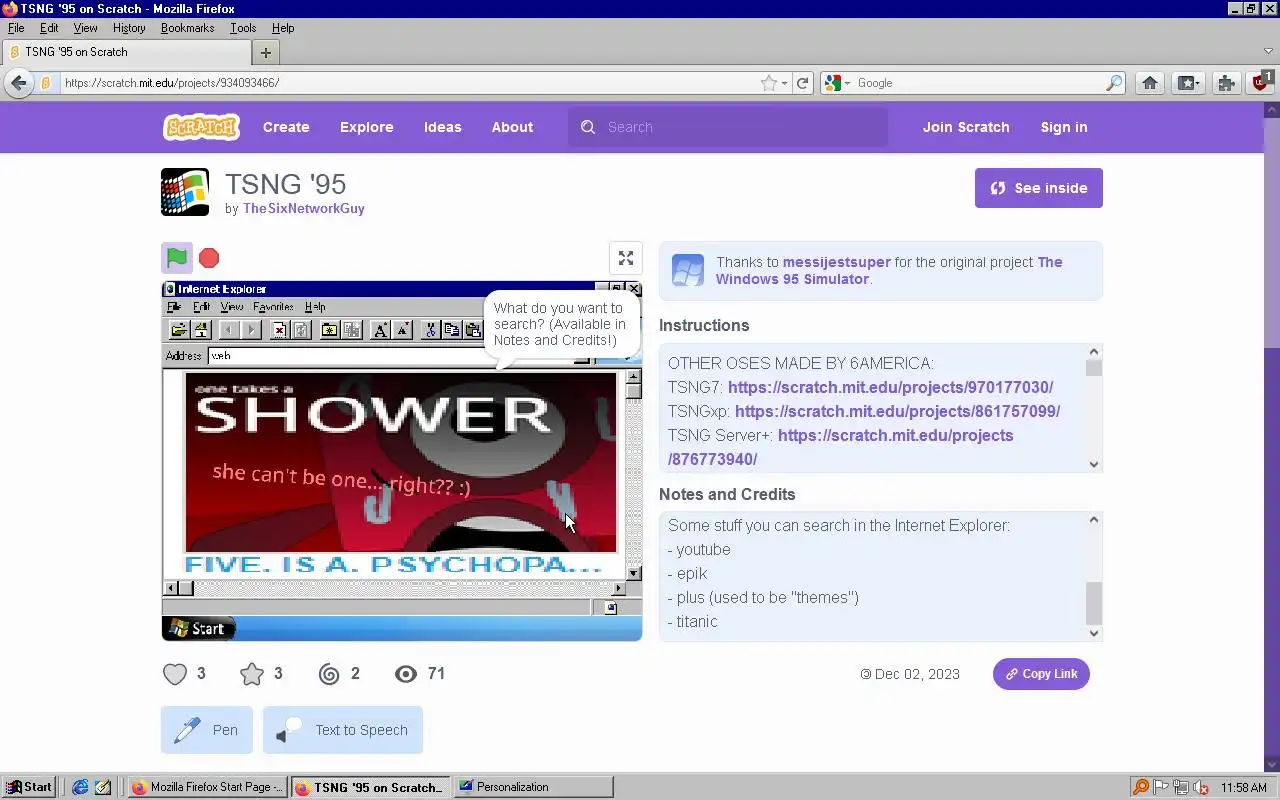This screenshot has width=1280, height=800.
Task: Click the See inside button
Action: point(1039,188)
